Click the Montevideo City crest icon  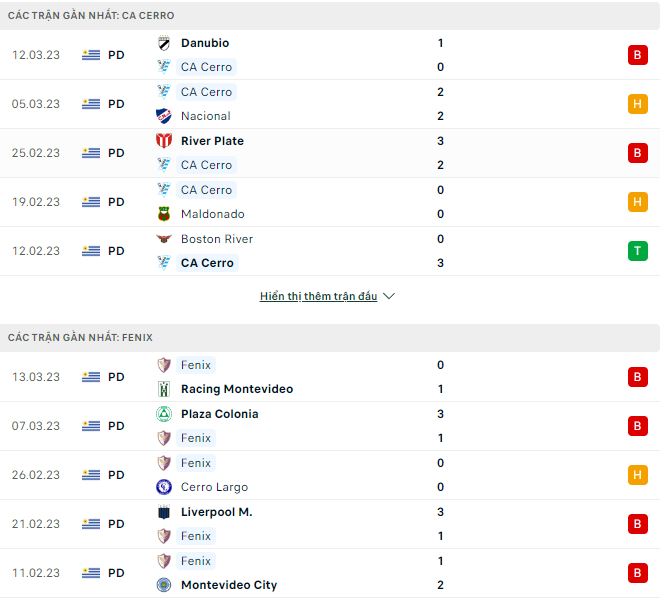click(164, 585)
